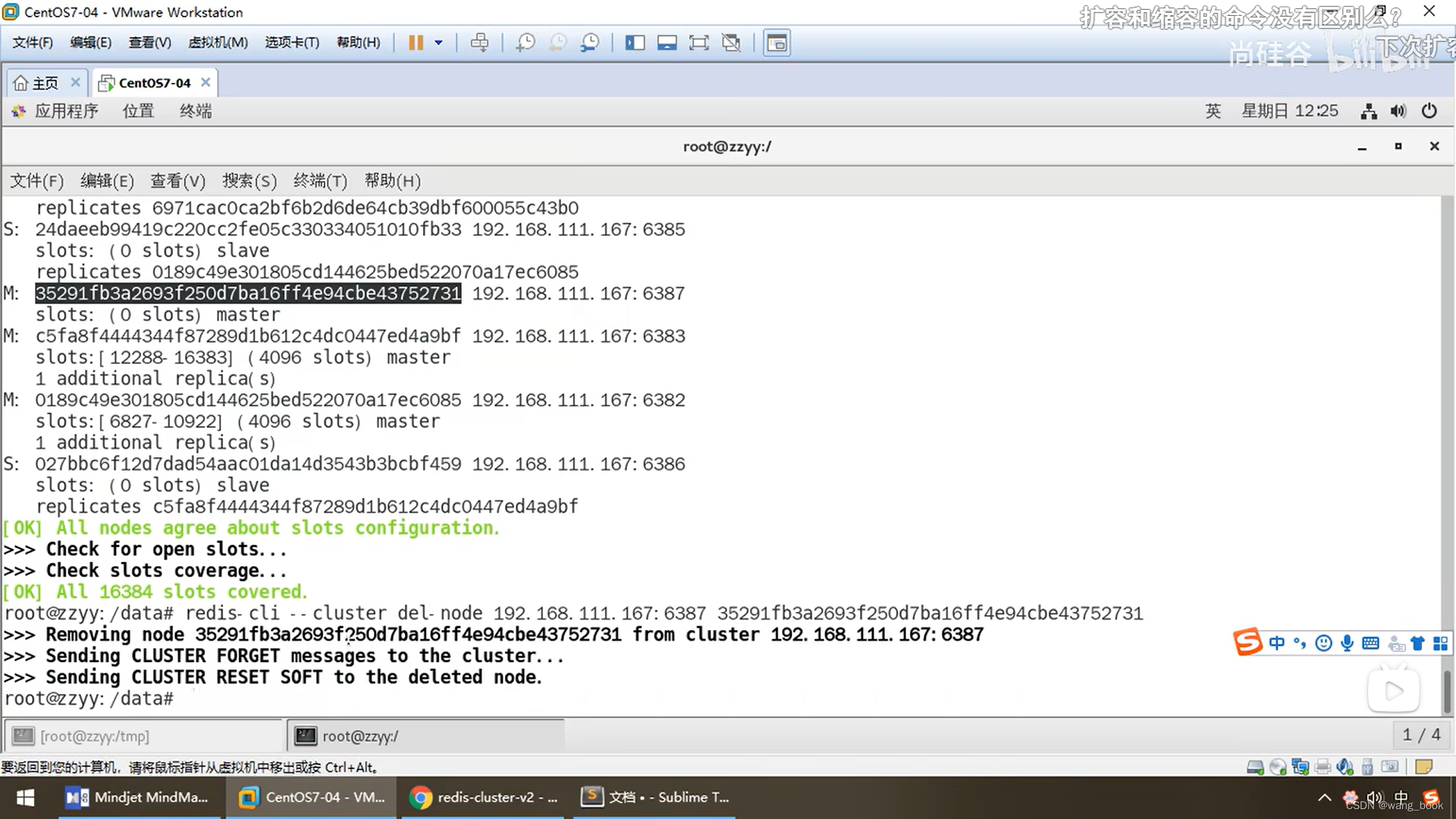Enter full screen mode via toolbar icon

[x=698, y=43]
